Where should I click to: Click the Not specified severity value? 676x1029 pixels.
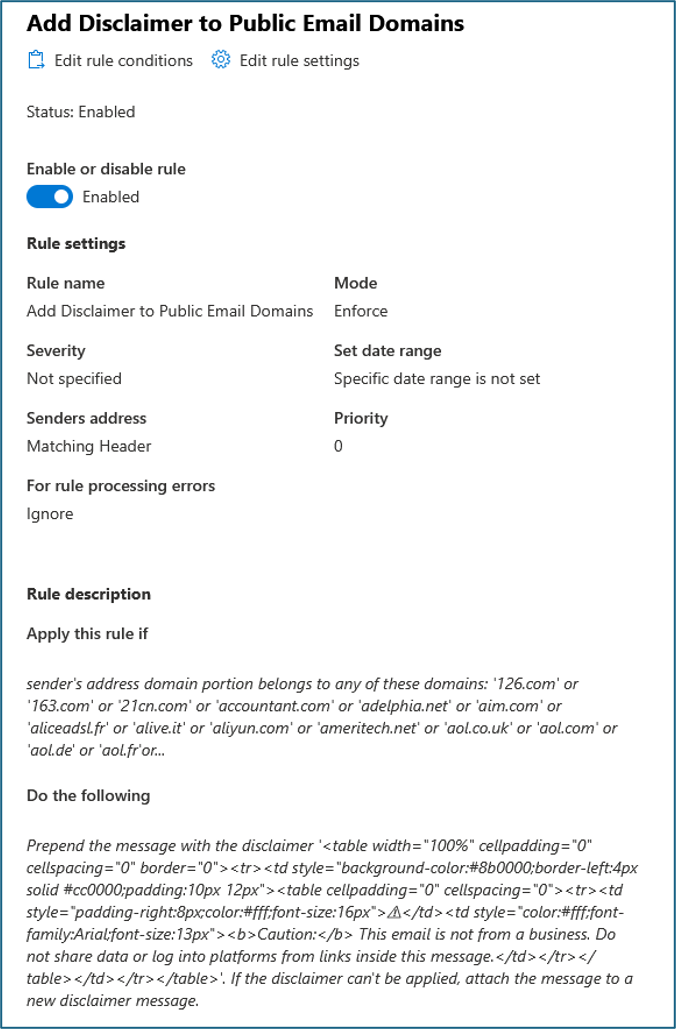(74, 379)
